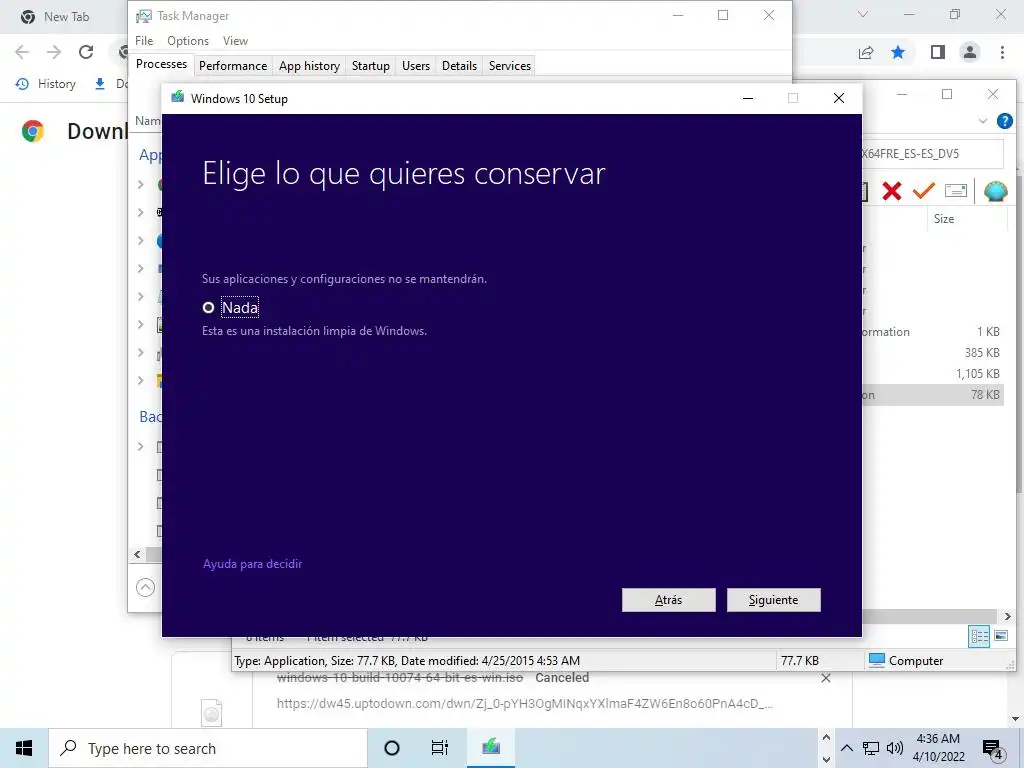The width and height of the screenshot is (1024, 768).
Task: Click Task Manager's scrollbar left arrow
Action: (x=137, y=554)
